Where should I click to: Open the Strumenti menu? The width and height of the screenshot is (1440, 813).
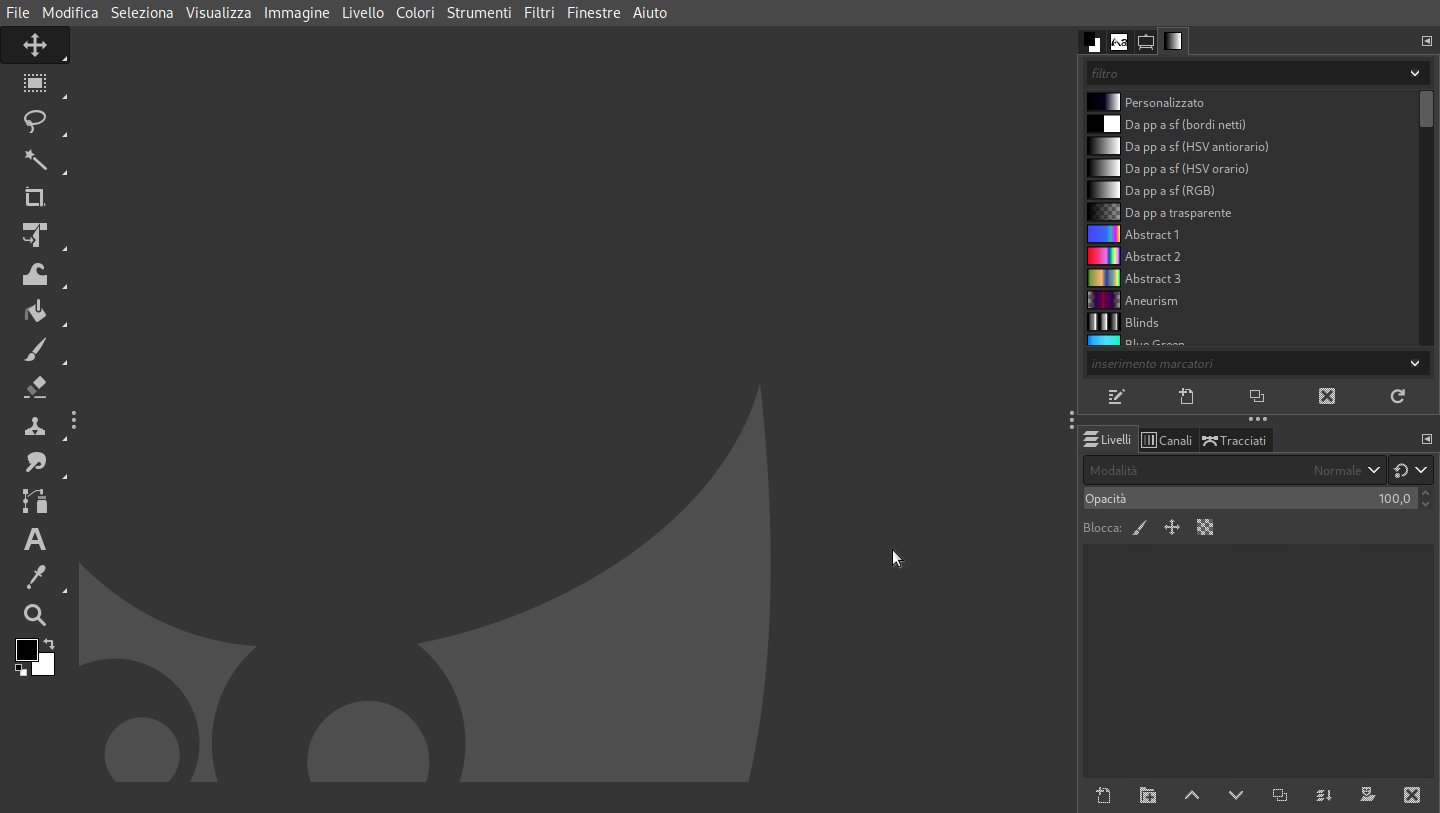click(x=479, y=13)
